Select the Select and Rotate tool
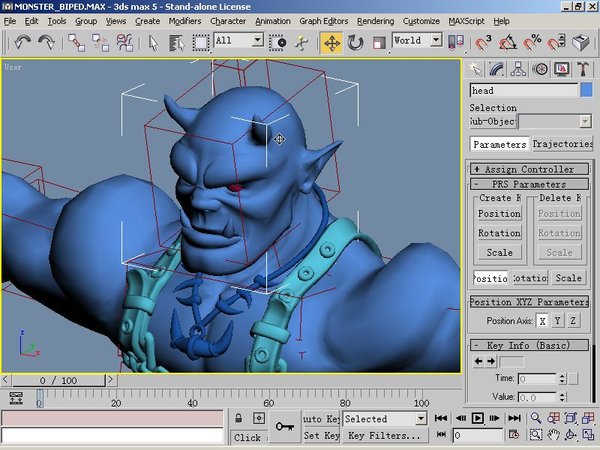The image size is (600, 450). (x=355, y=42)
